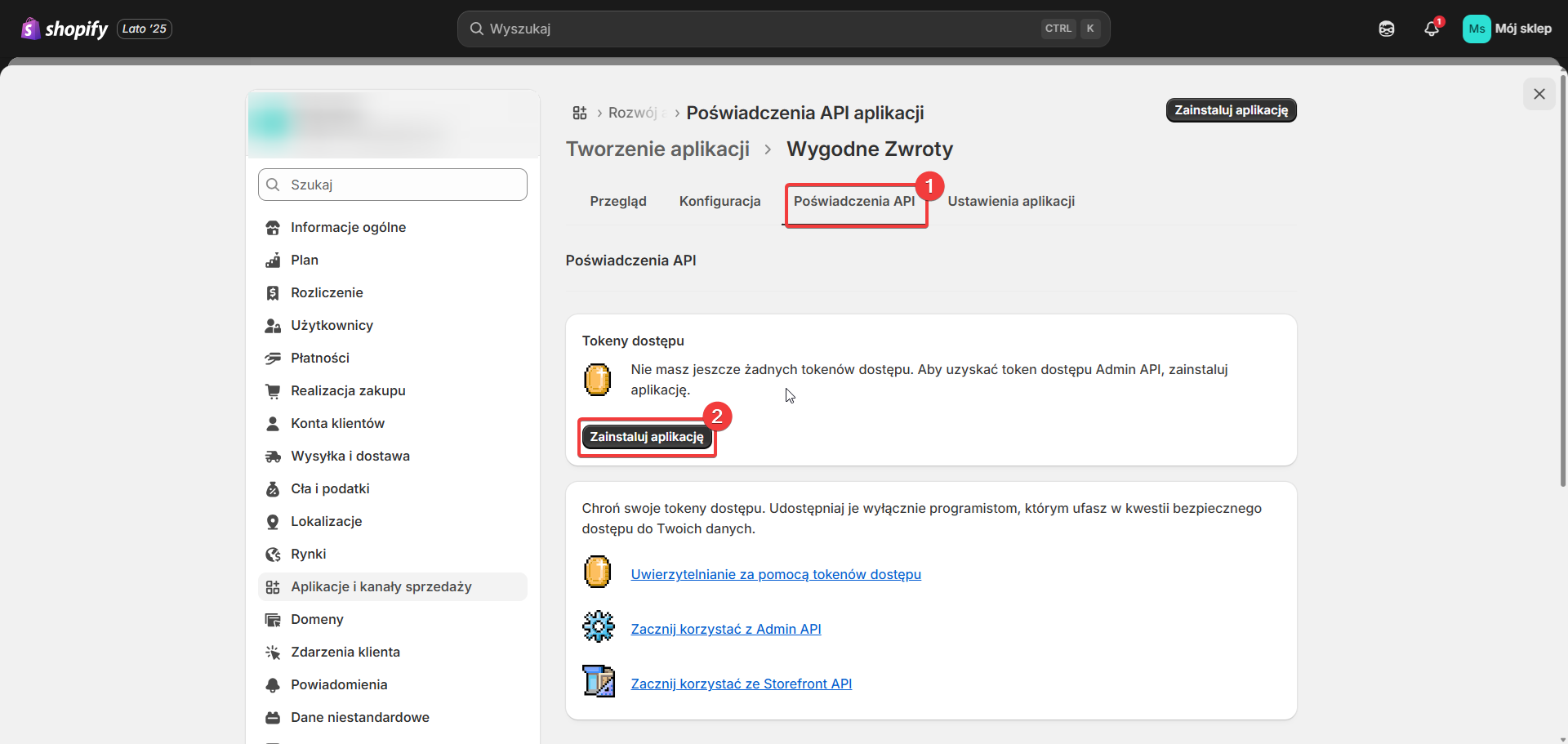Open Cła i podatki settings
This screenshot has width=1568, height=744.
pyautogui.click(x=330, y=488)
